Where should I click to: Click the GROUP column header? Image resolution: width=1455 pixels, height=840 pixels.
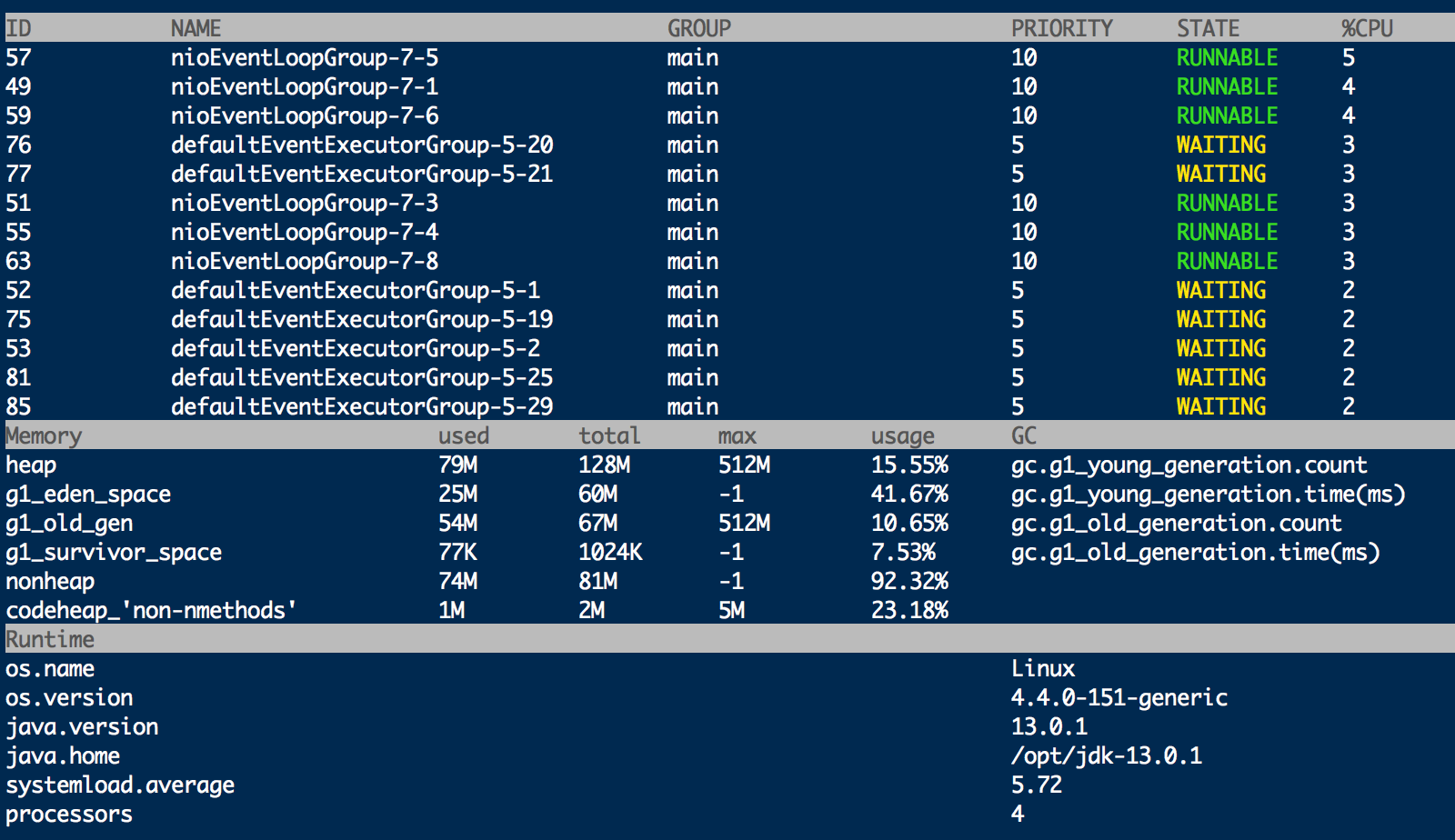click(x=700, y=27)
